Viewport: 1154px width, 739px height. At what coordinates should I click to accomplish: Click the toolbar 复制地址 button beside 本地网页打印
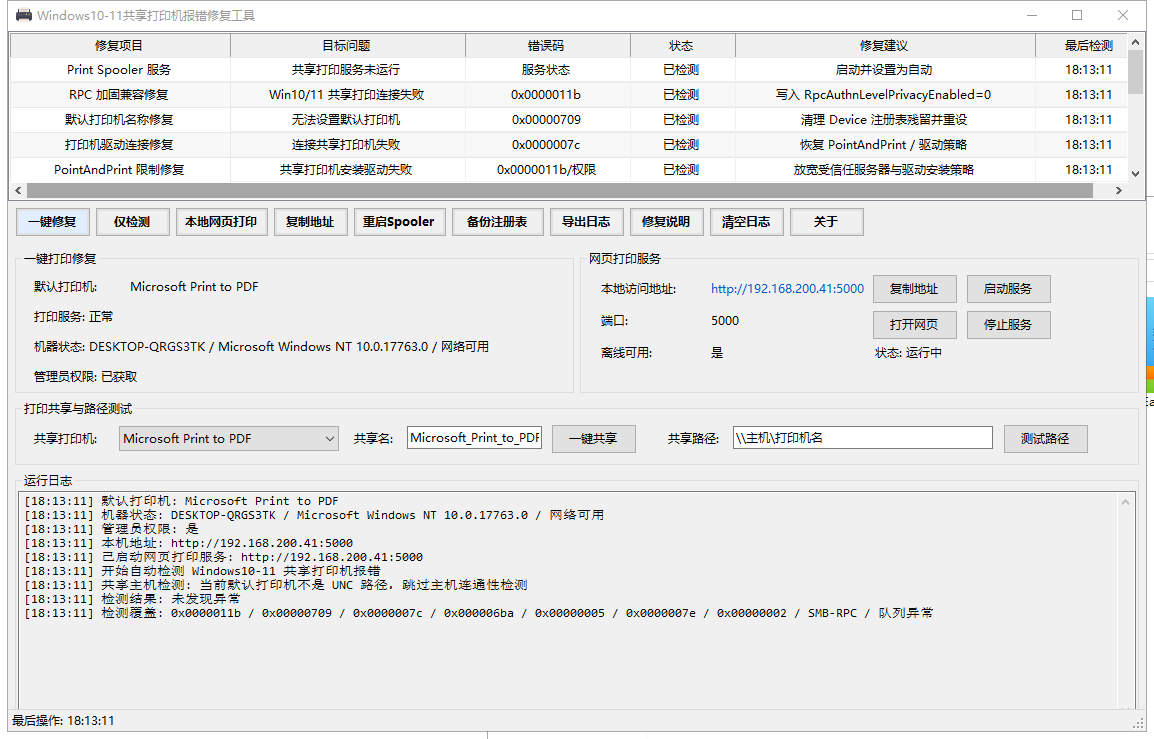click(310, 222)
